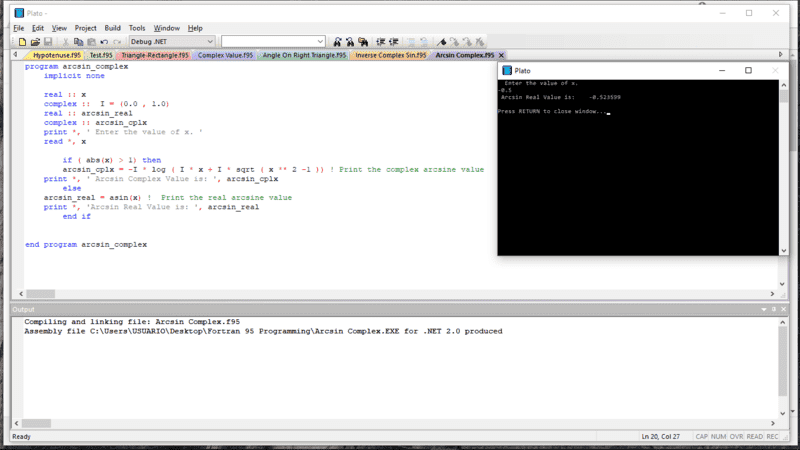Open the Build menu
Screen dimensions: 800x450
coord(112,28)
